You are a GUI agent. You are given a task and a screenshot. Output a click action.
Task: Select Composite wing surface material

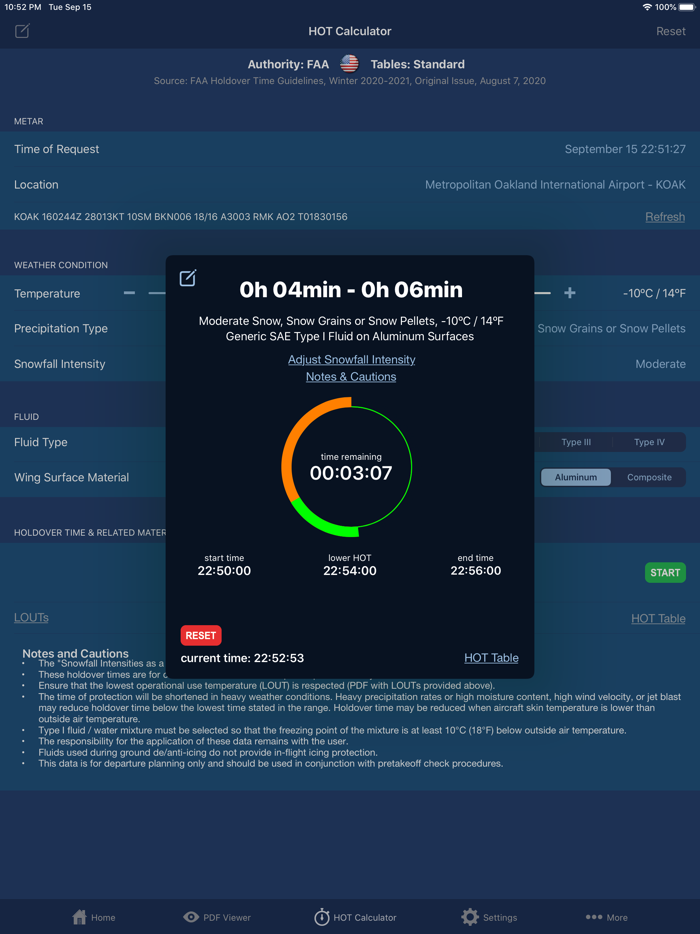coord(649,477)
